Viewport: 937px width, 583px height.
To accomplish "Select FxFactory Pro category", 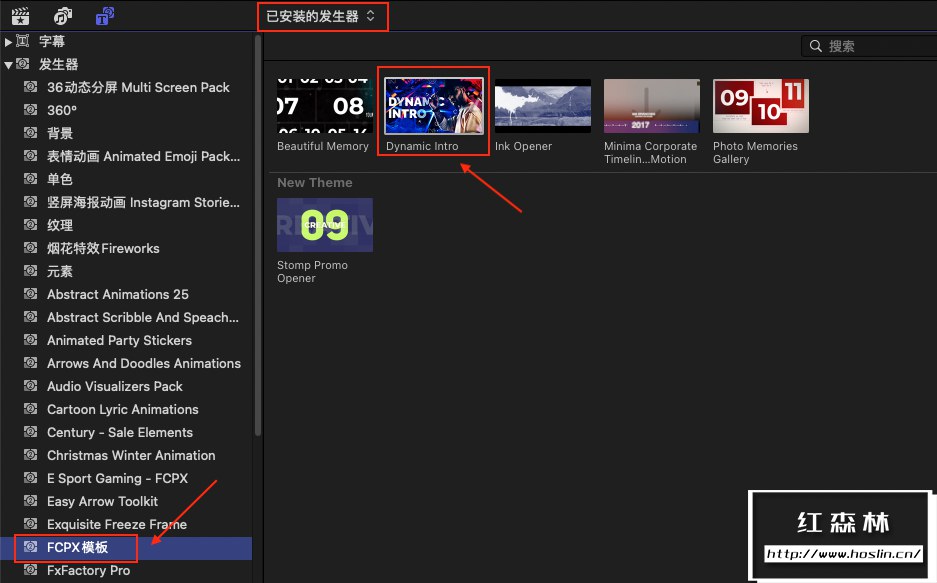I will tap(126, 570).
